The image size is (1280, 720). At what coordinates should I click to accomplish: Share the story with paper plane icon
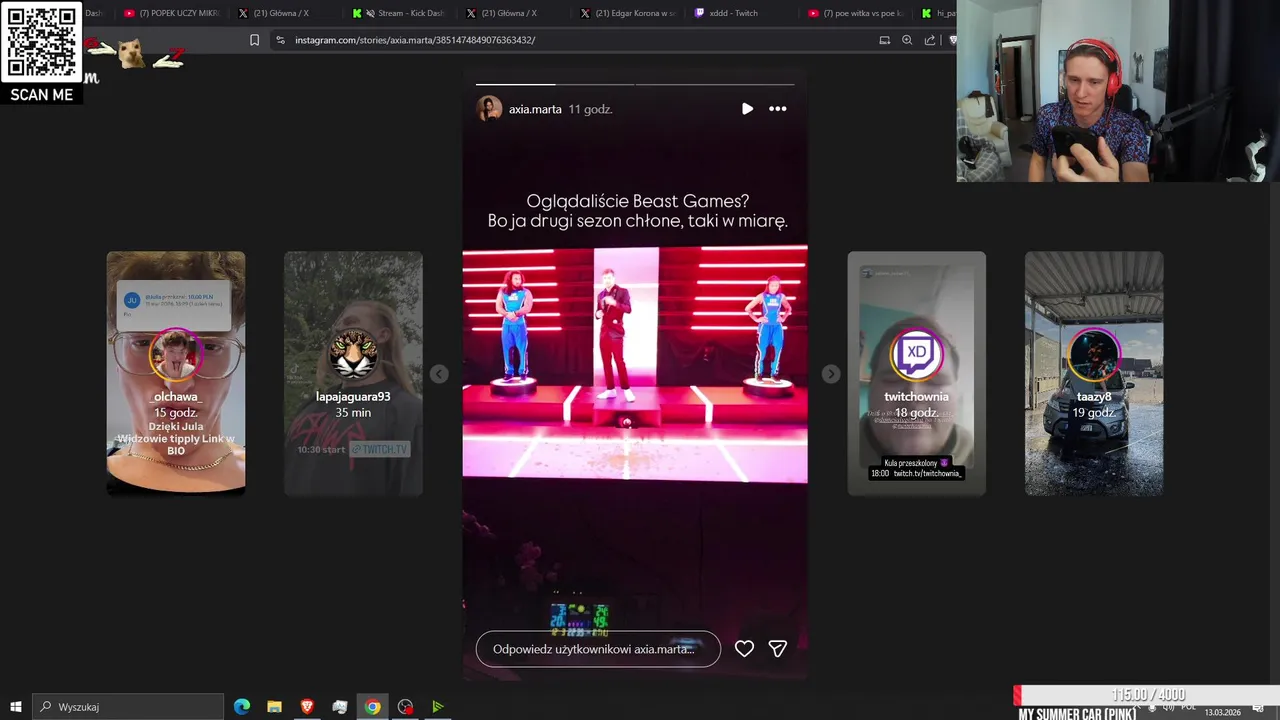[778, 649]
